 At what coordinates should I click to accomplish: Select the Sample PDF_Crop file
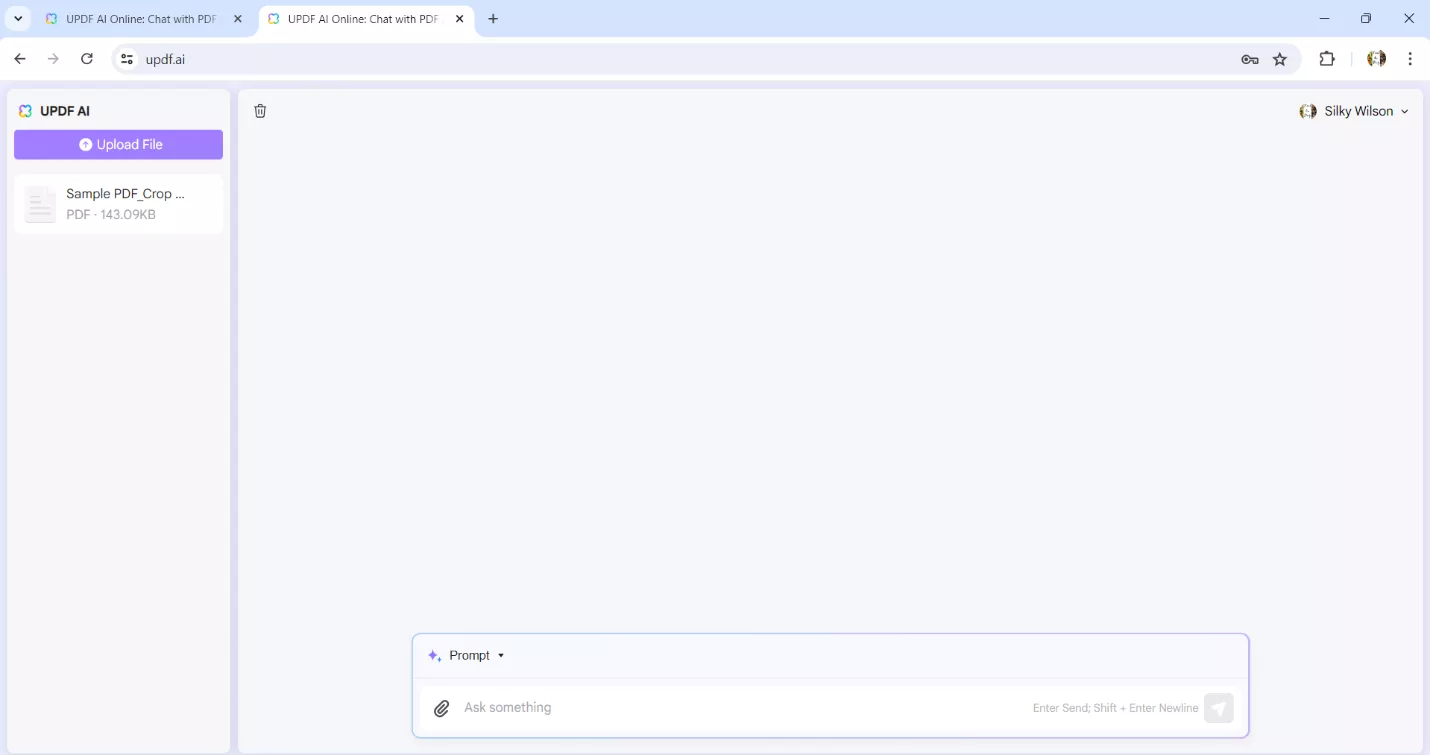click(x=118, y=203)
